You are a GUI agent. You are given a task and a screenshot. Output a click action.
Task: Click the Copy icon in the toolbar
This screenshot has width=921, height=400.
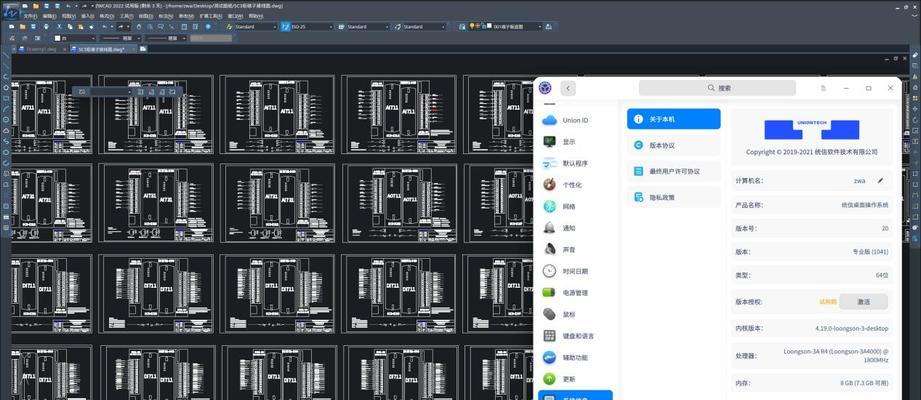70,27
